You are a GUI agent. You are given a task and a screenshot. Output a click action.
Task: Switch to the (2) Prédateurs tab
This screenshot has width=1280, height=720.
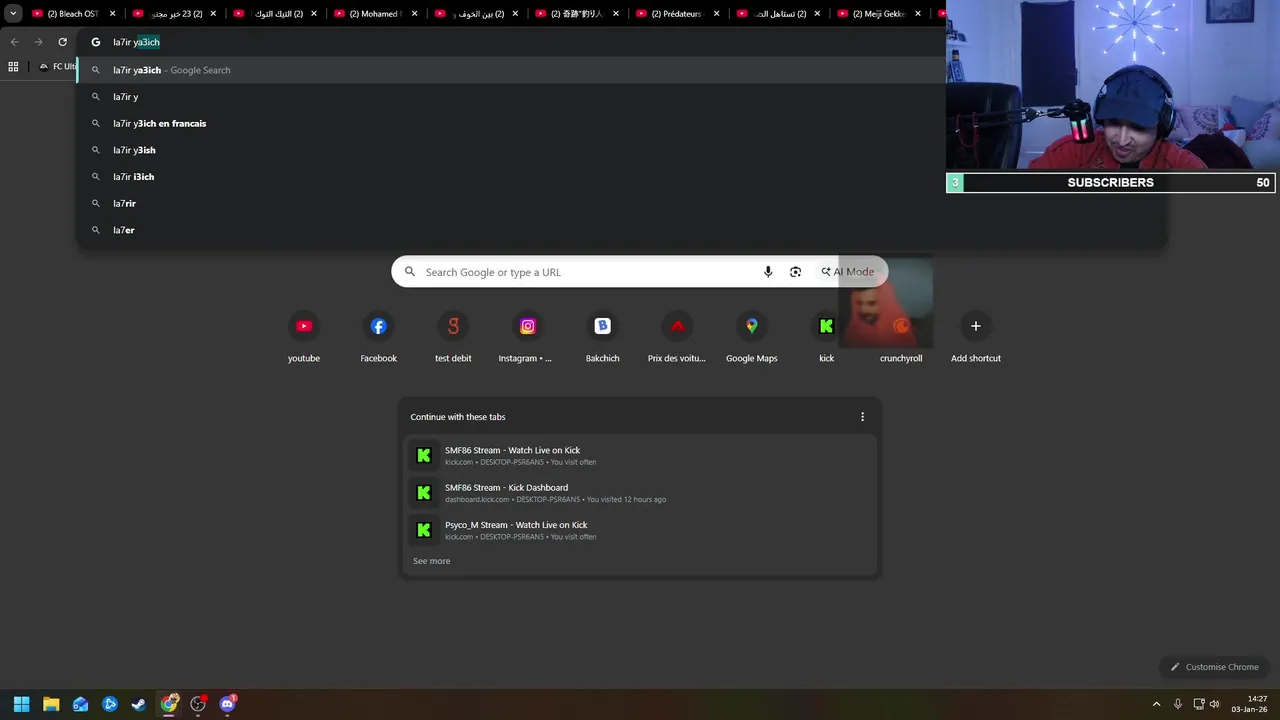tap(676, 14)
